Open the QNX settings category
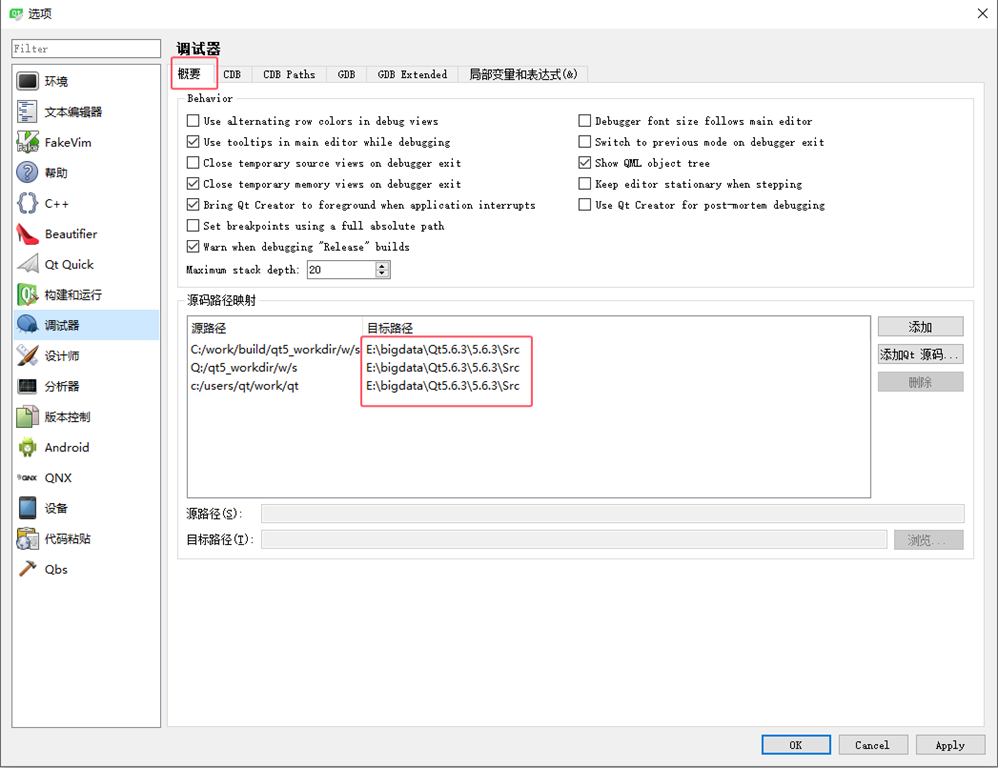Viewport: 998px width, 768px height. point(86,478)
